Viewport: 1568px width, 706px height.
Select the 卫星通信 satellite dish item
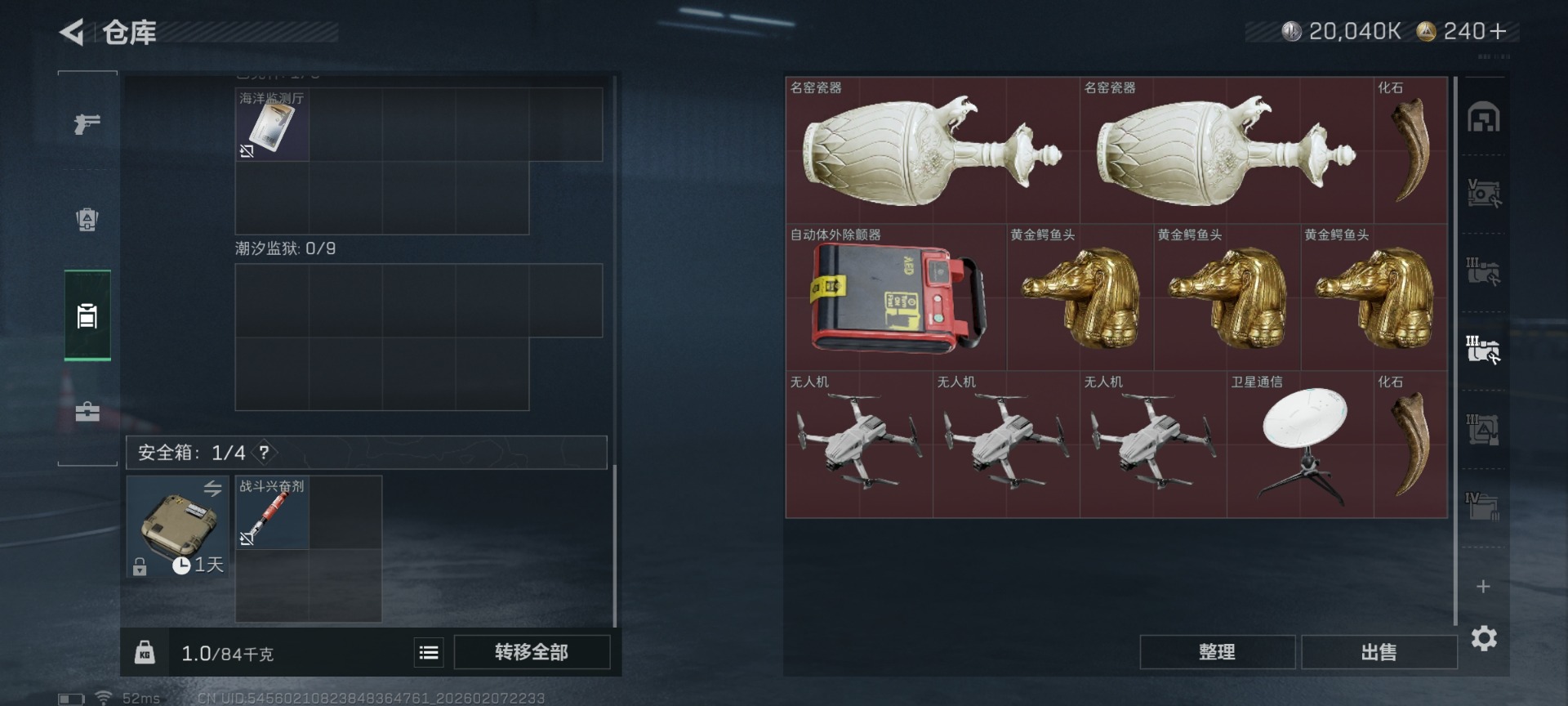pos(1300,445)
